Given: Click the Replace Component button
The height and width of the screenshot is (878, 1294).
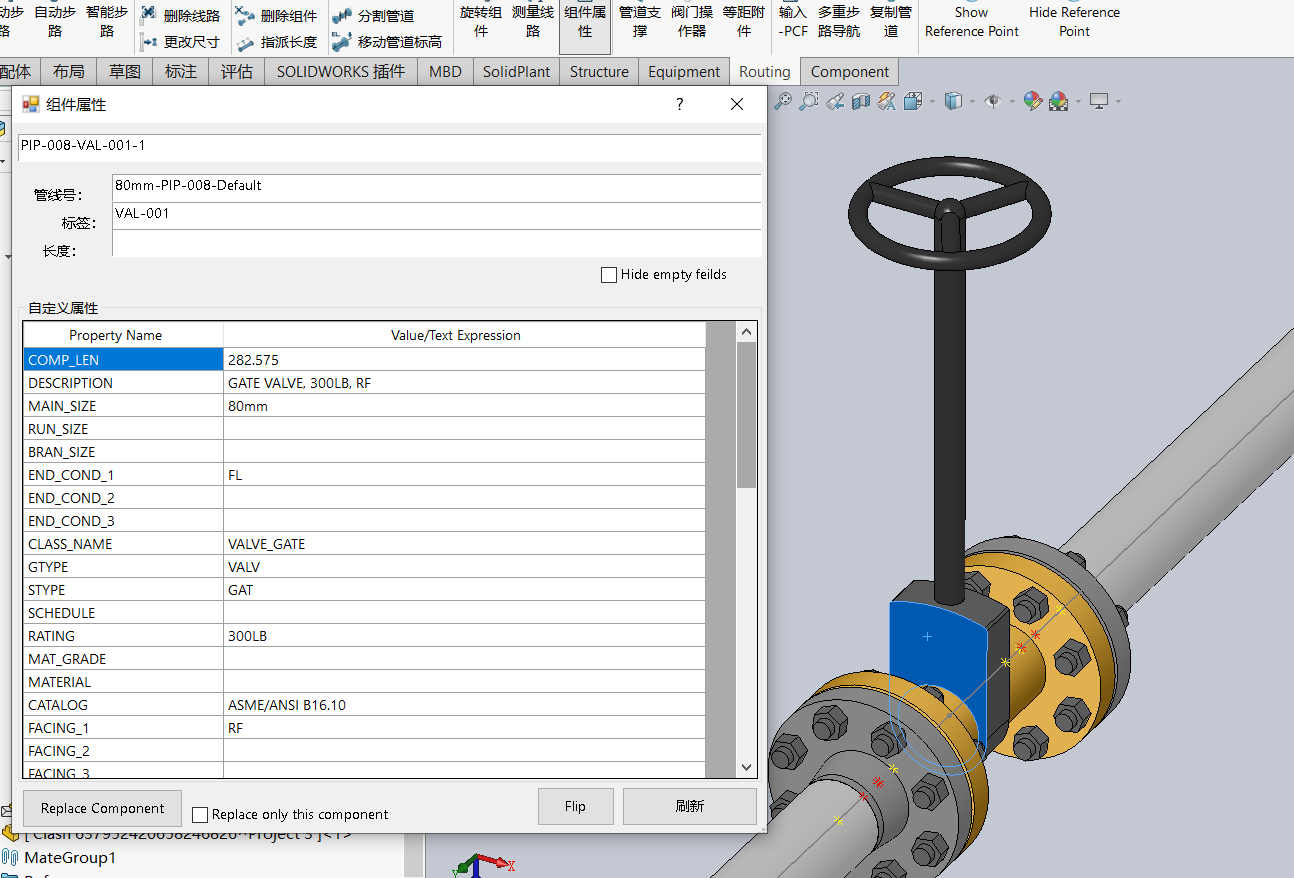Looking at the screenshot, I should click(102, 808).
